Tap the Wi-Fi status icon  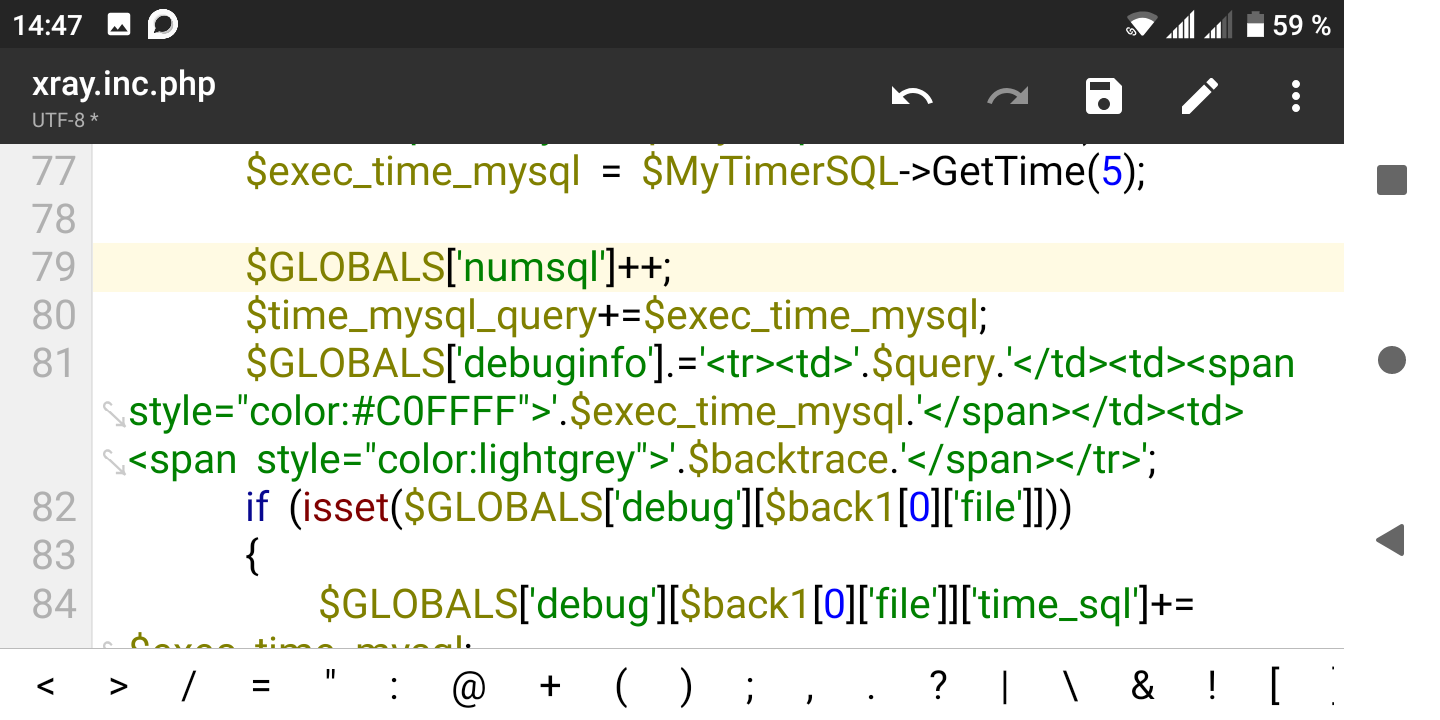click(x=1141, y=25)
